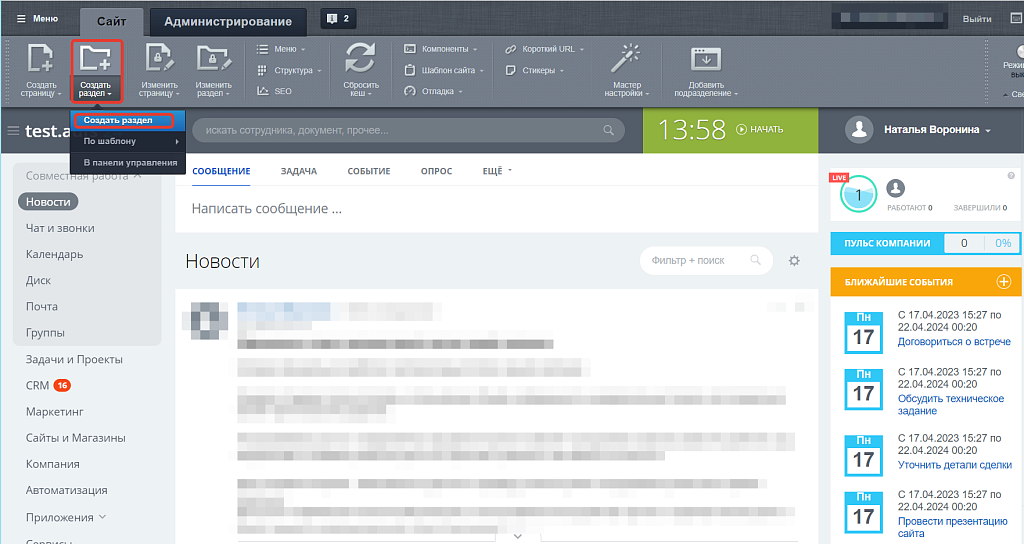The height and width of the screenshot is (544, 1024).
Task: Open Диск in sidebar
Action: (39, 280)
